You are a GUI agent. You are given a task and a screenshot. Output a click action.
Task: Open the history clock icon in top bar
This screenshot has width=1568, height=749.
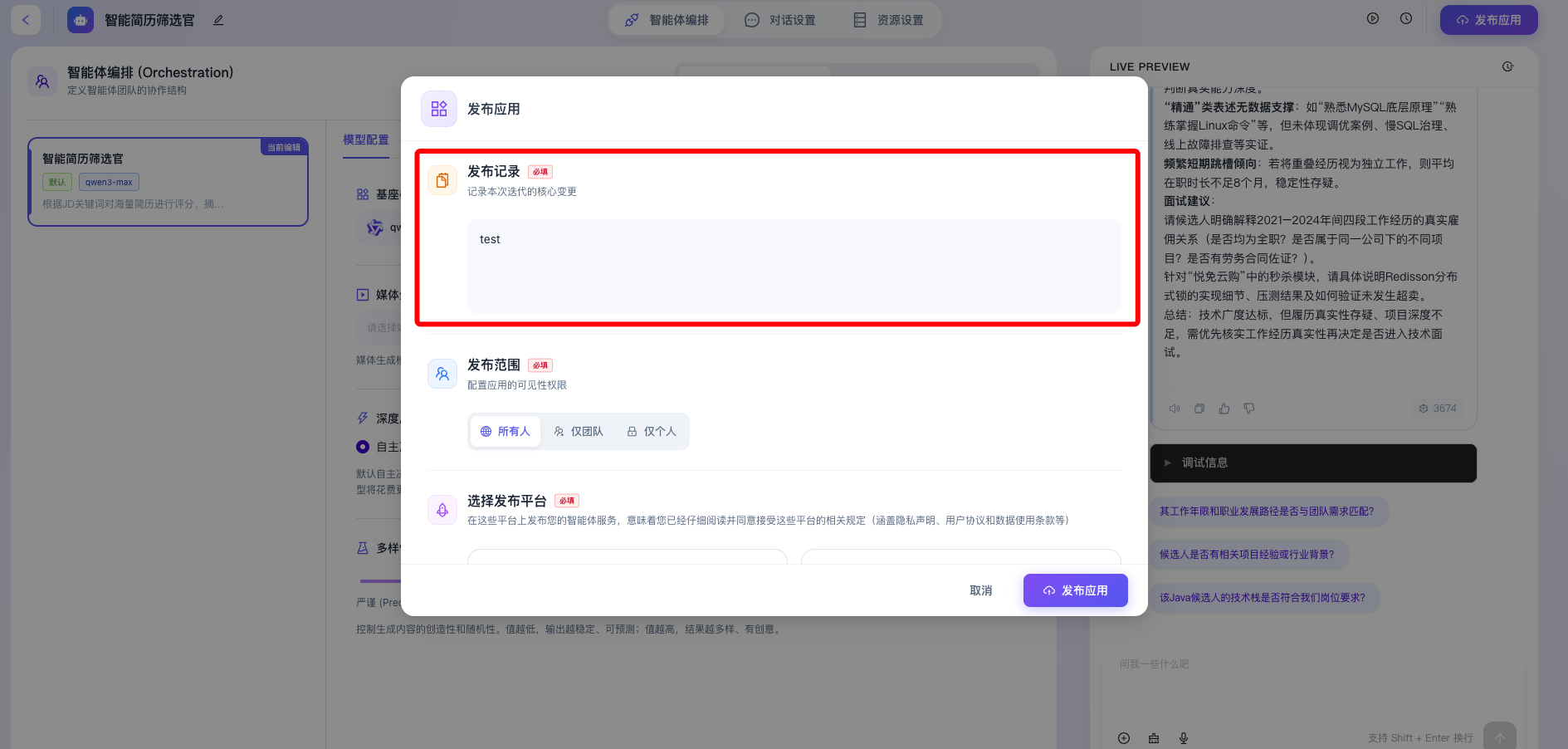[1406, 18]
